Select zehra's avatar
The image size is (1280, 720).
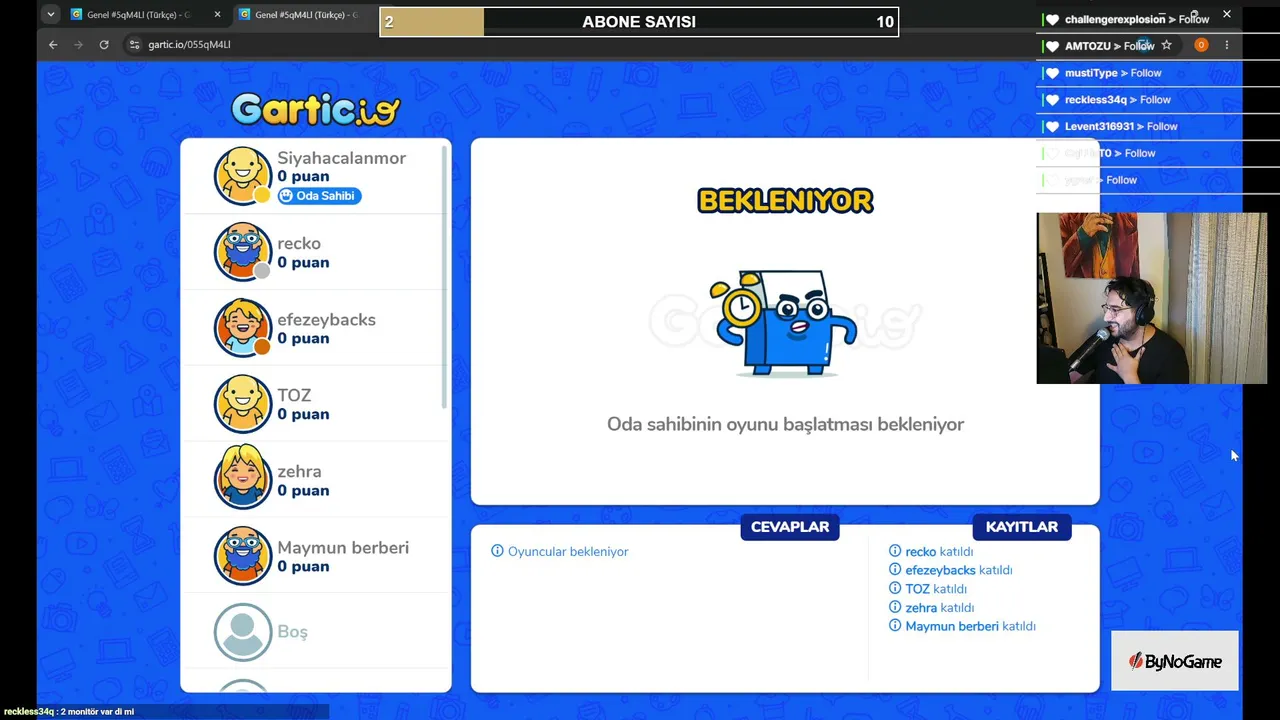click(243, 480)
